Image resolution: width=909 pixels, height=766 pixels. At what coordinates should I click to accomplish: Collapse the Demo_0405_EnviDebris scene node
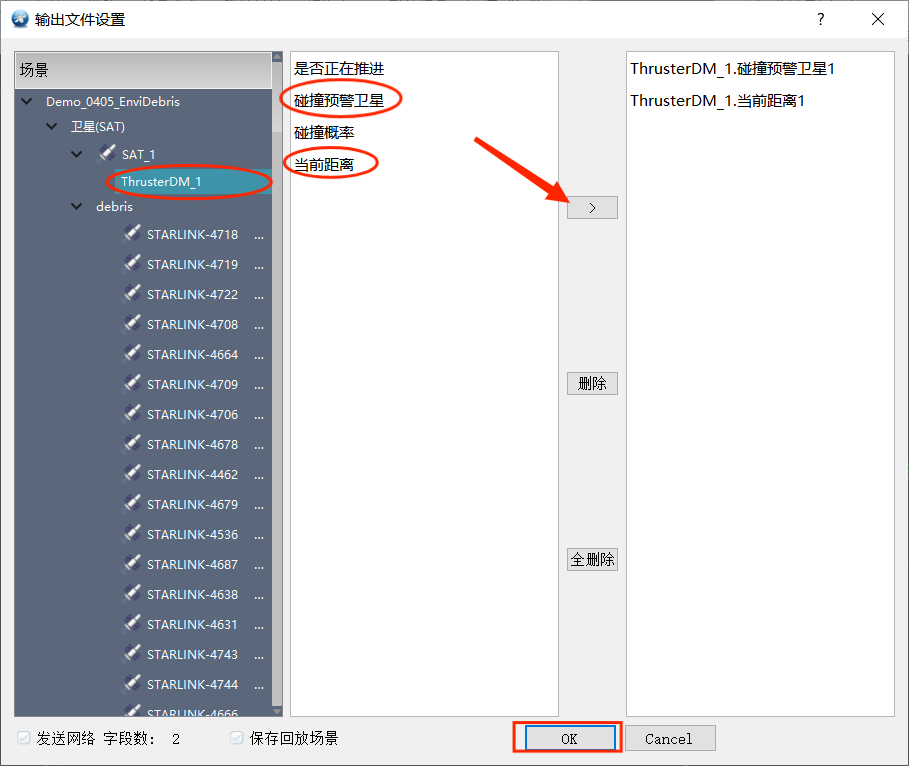pyautogui.click(x=27, y=101)
